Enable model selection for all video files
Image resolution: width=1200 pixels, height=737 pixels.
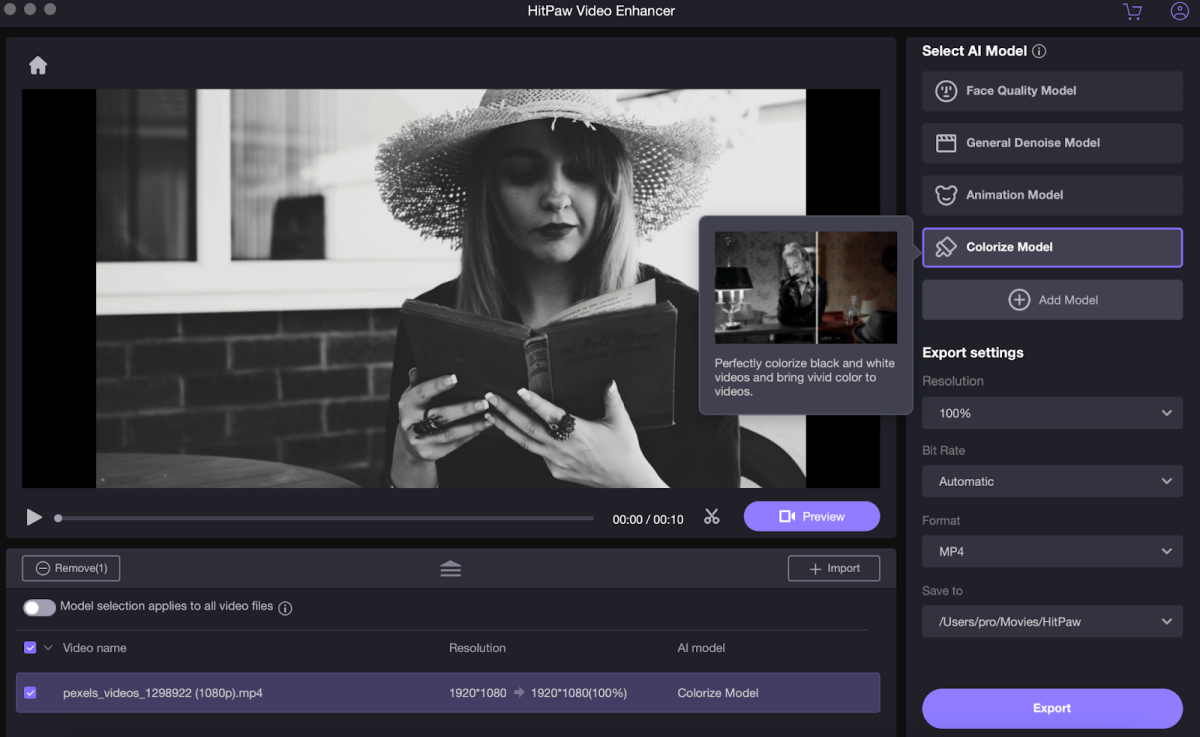[39, 607]
